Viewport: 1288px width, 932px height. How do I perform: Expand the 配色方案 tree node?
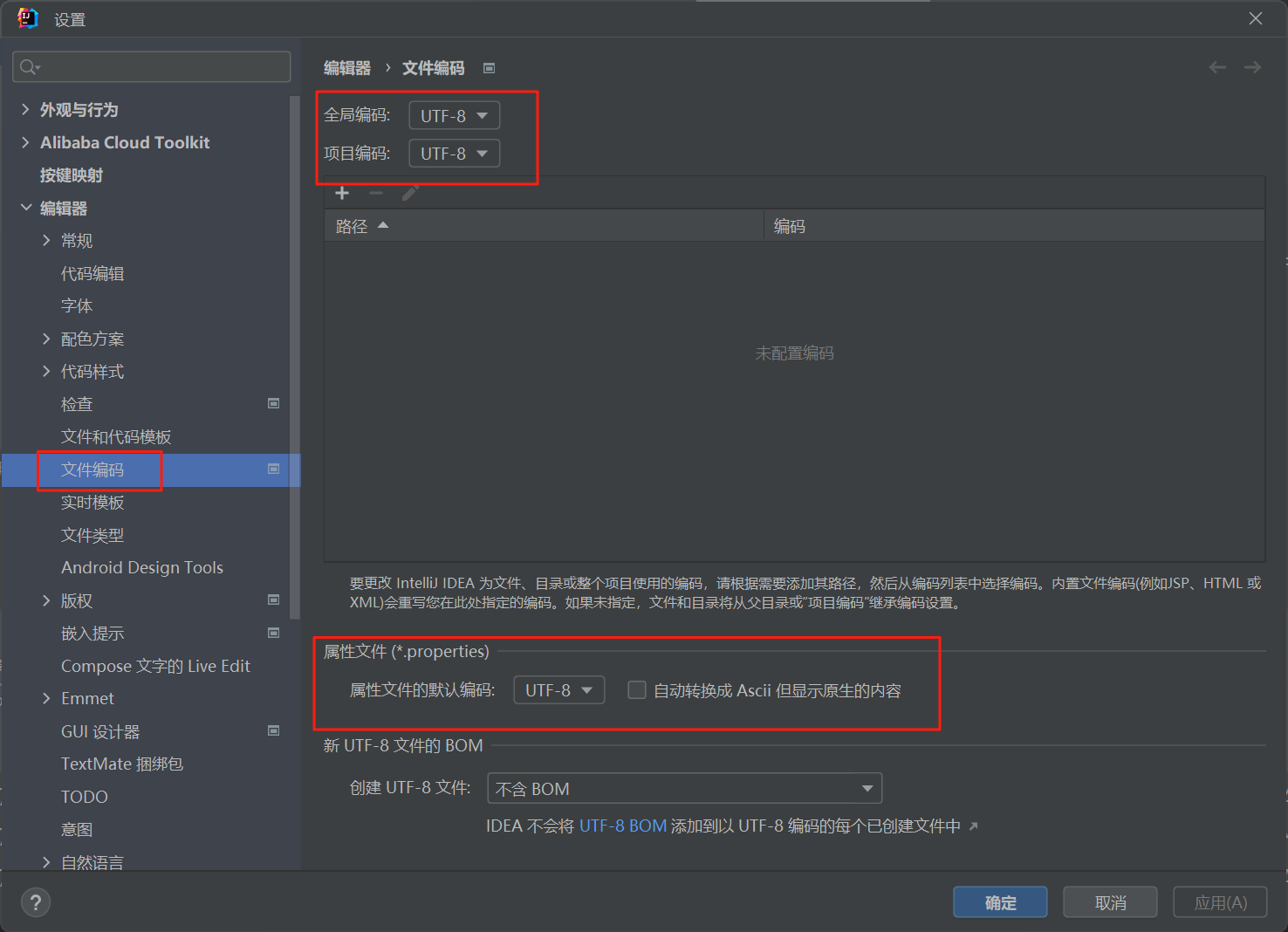46,339
